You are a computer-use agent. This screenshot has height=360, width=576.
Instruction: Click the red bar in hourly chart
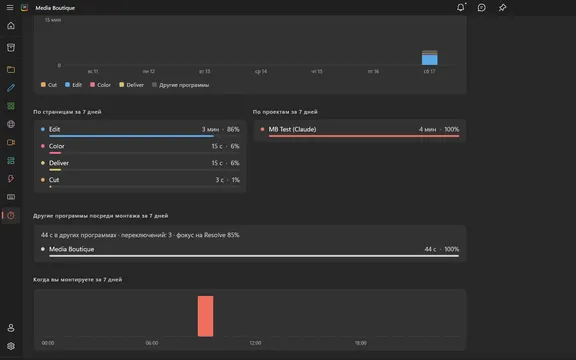coord(205,316)
